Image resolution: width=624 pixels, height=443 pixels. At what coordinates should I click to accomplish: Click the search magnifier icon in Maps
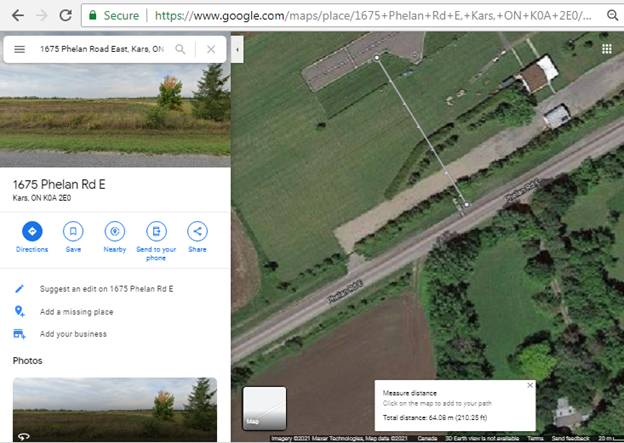180,49
